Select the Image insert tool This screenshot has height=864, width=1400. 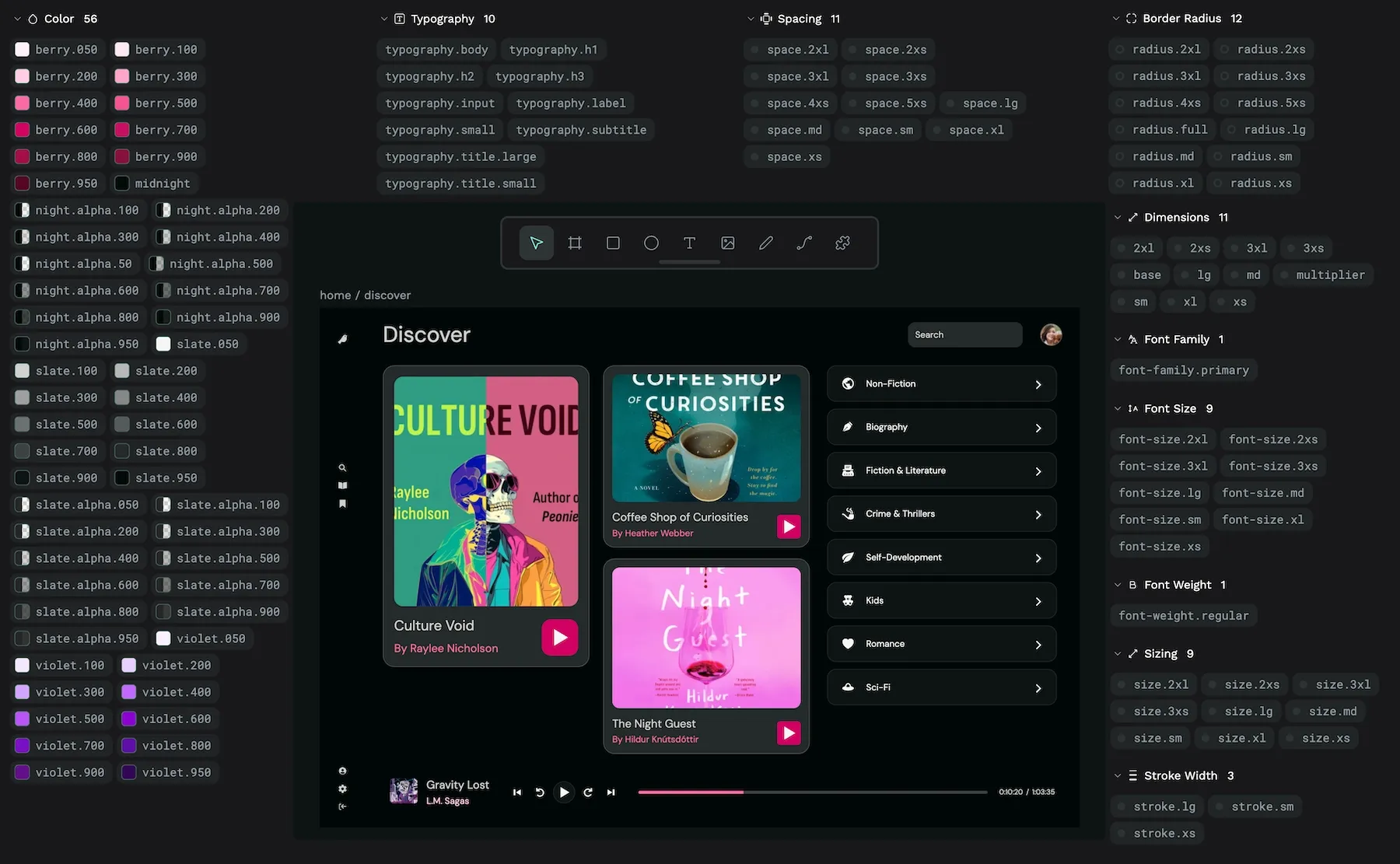(x=727, y=243)
